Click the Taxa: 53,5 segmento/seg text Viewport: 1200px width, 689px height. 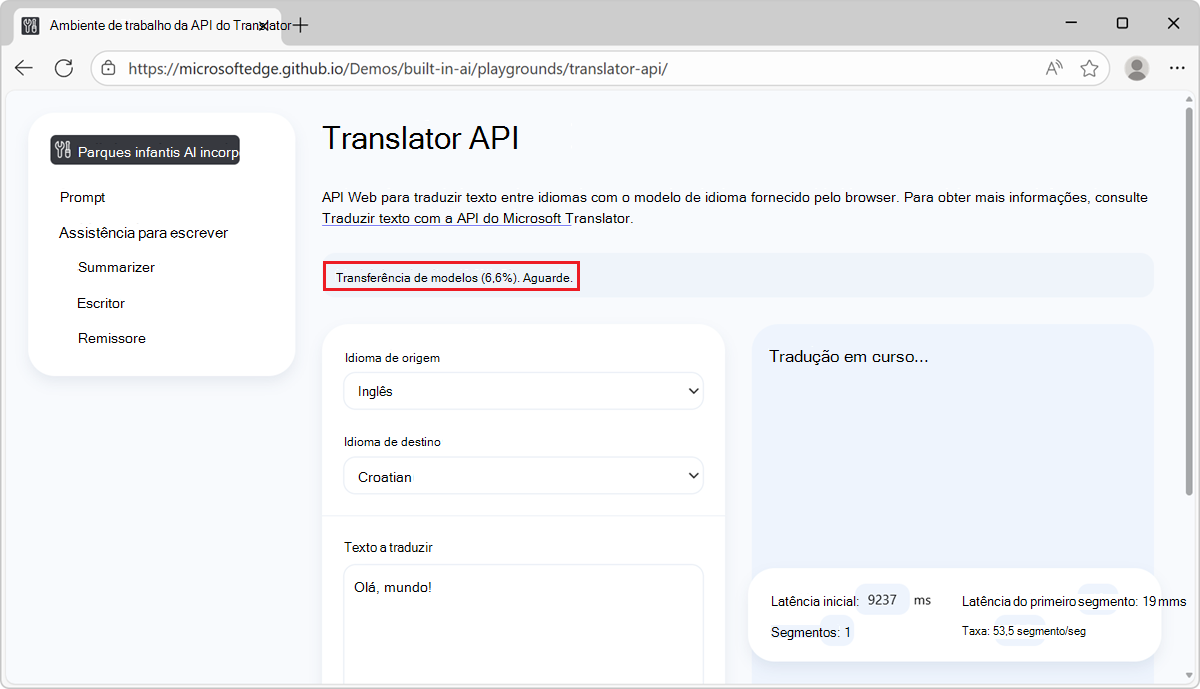(1023, 631)
